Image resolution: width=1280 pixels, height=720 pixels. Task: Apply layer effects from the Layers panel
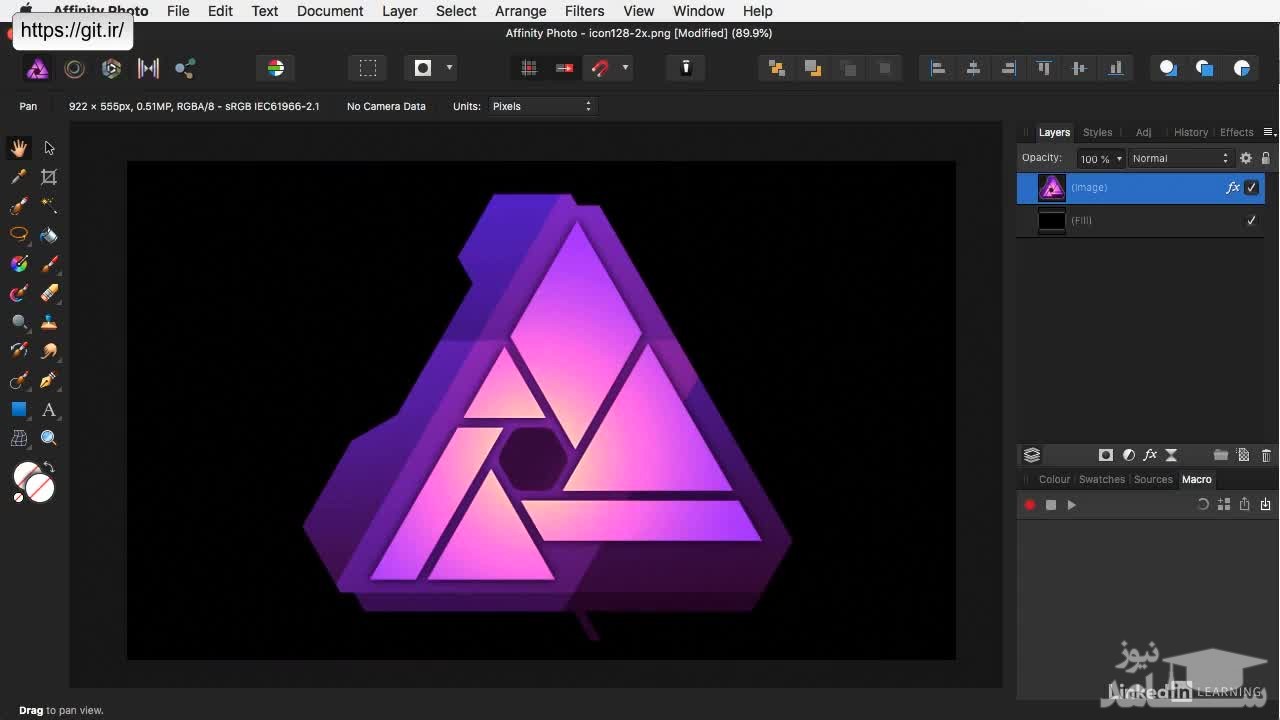click(1151, 455)
